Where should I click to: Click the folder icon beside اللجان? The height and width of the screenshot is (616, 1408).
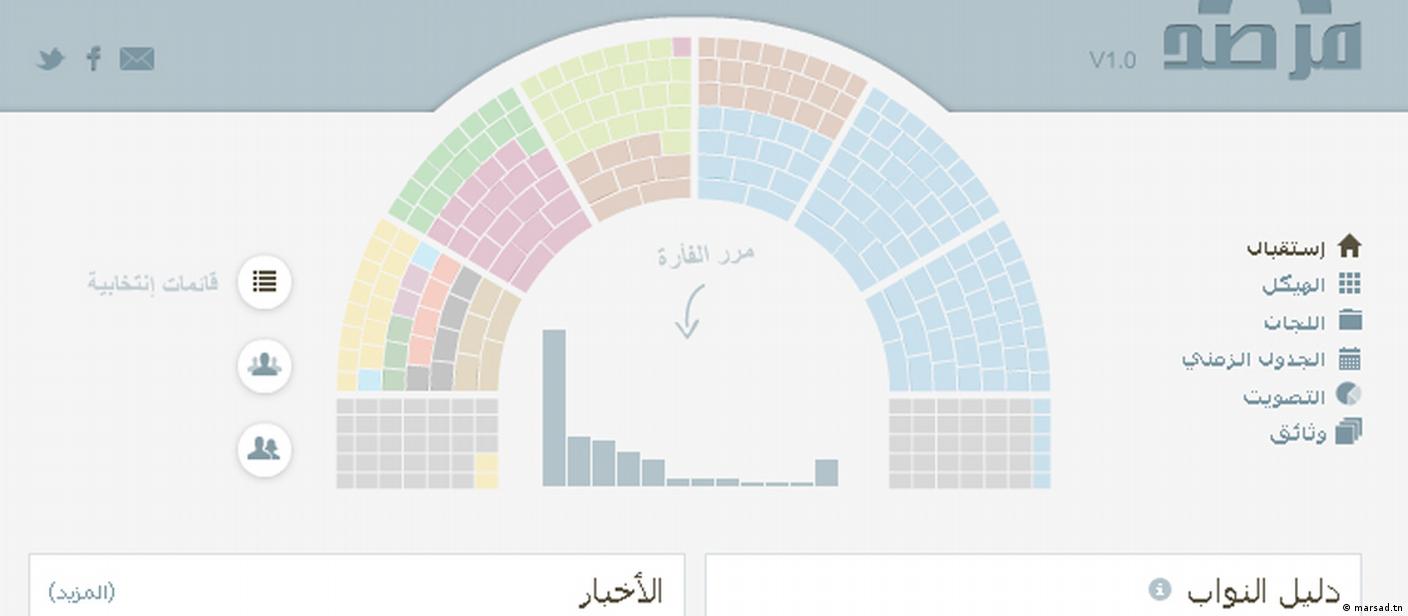[1349, 321]
